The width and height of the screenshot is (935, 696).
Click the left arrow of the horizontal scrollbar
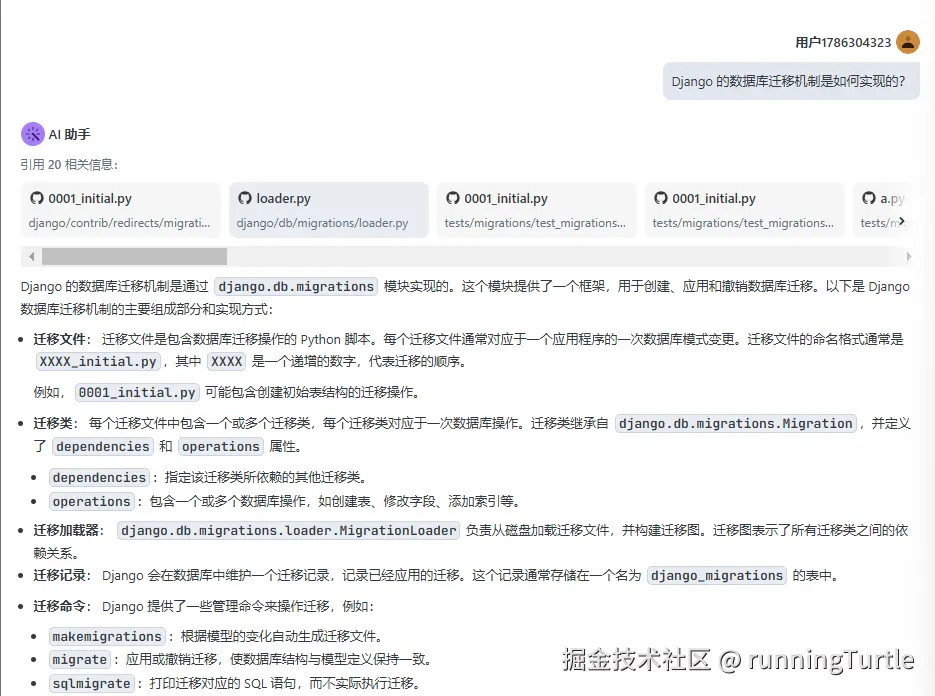click(x=31, y=256)
